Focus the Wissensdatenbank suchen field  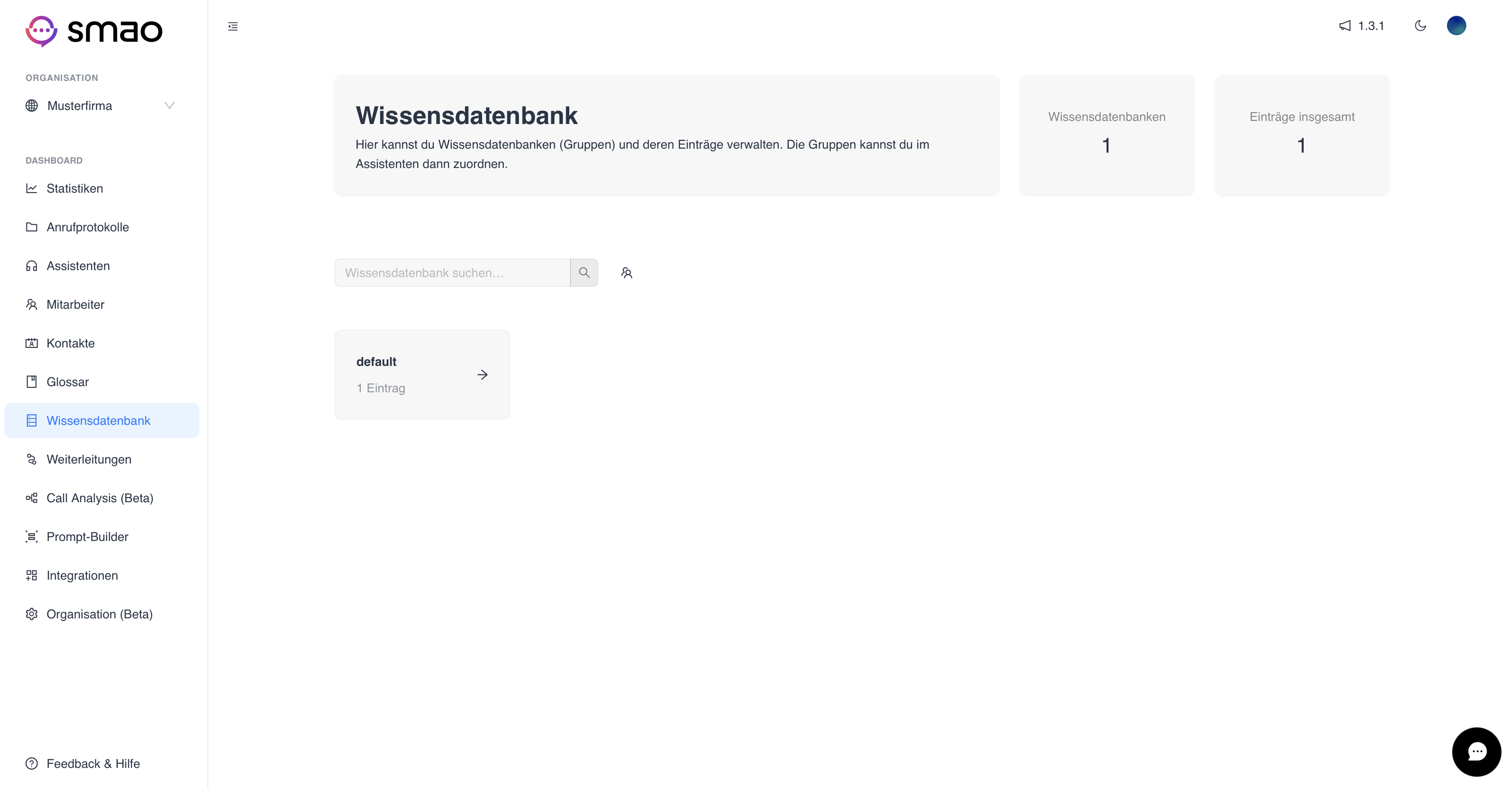tap(452, 273)
